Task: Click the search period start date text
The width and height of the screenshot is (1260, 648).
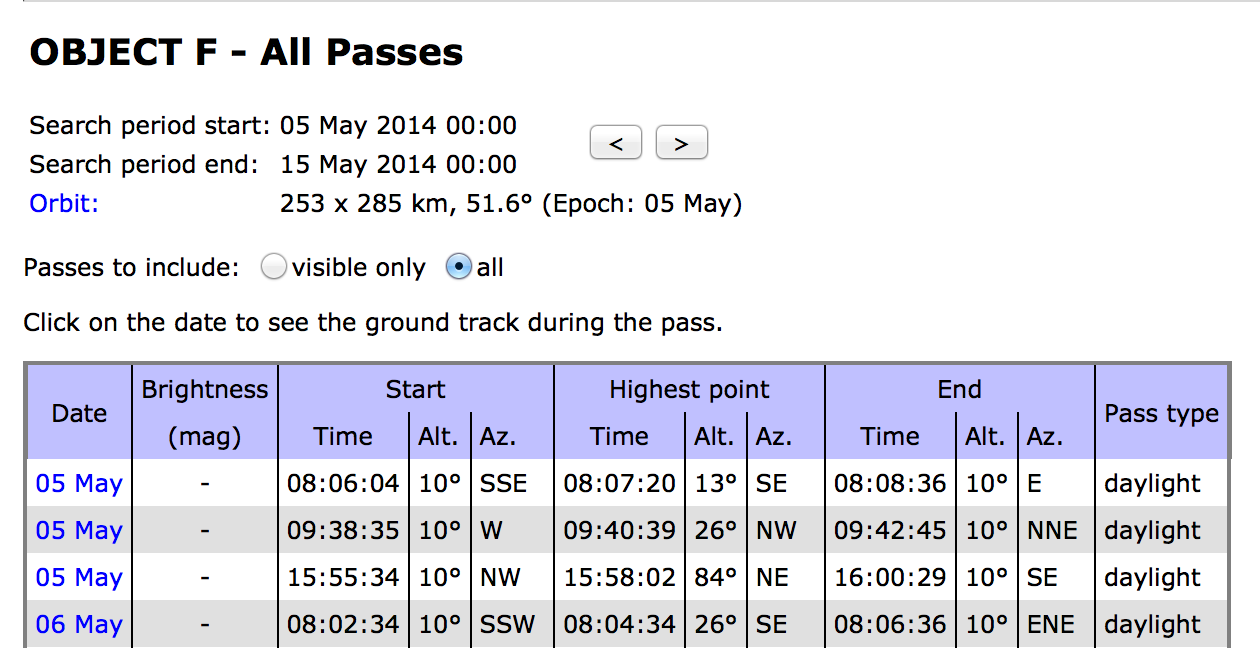Action: [398, 126]
